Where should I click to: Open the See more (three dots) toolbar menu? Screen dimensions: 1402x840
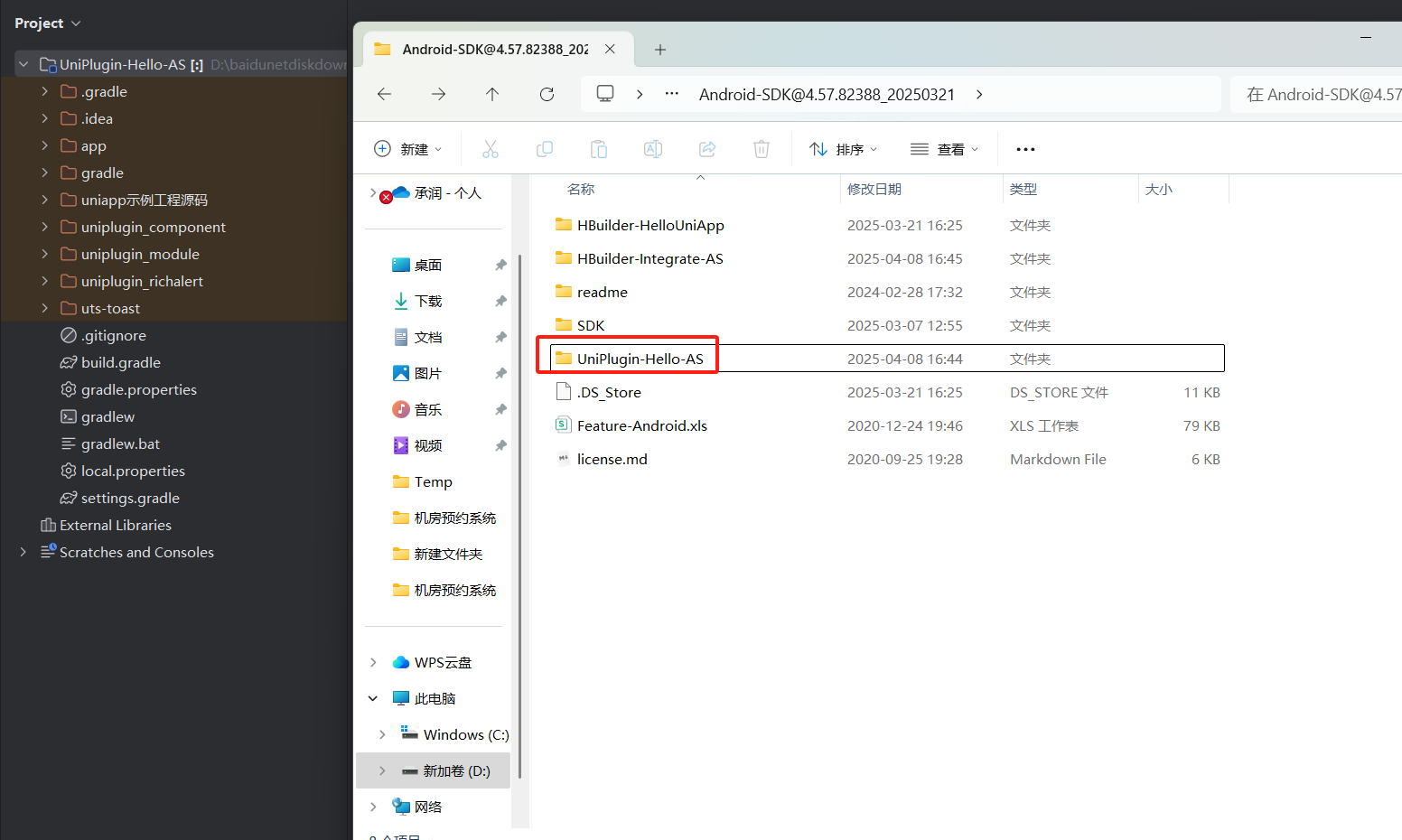pos(1025,149)
